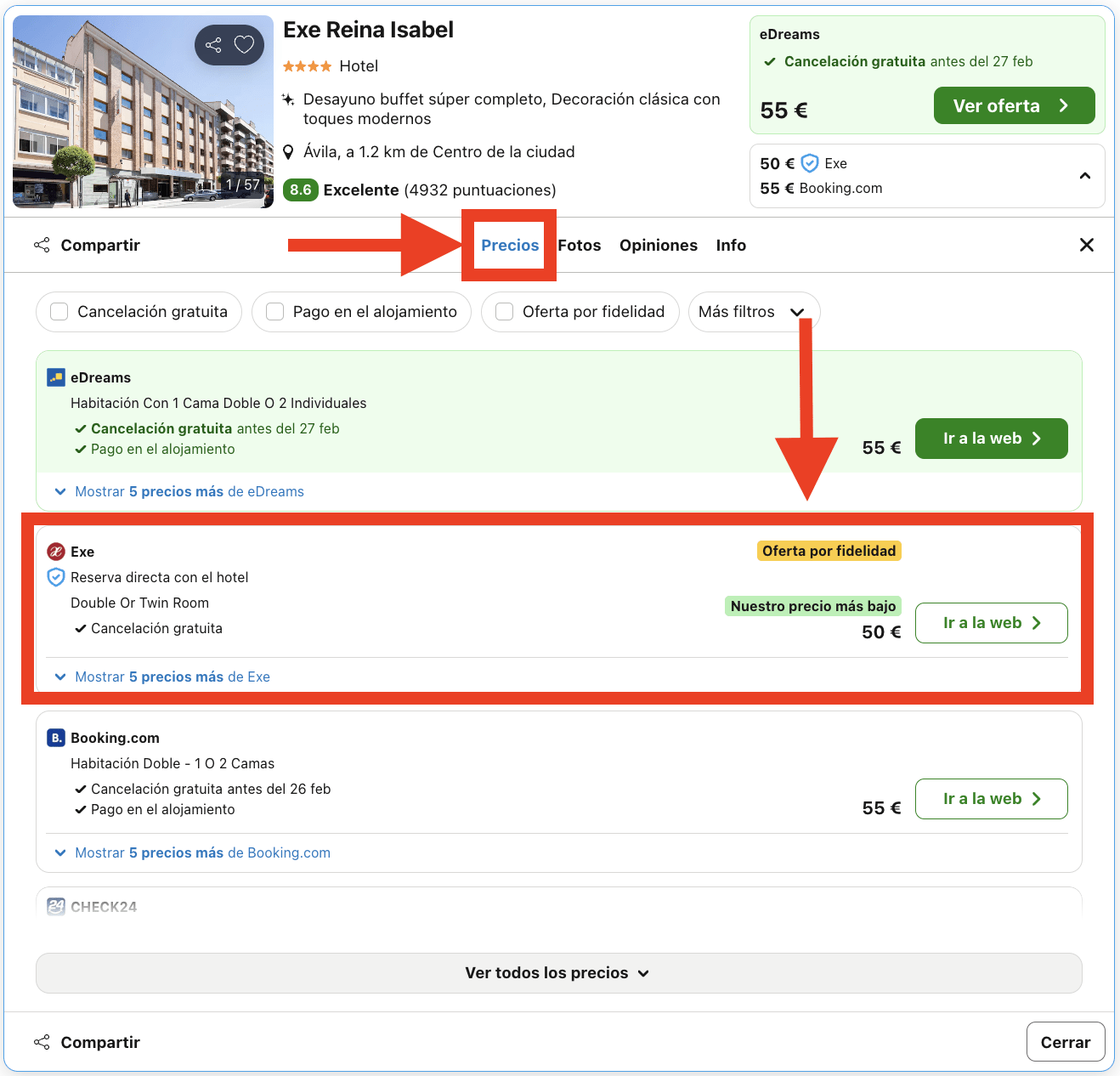This screenshot has height=1076, width=1120.
Task: Check the Pago en el alojamiento filter
Action: pos(274,312)
